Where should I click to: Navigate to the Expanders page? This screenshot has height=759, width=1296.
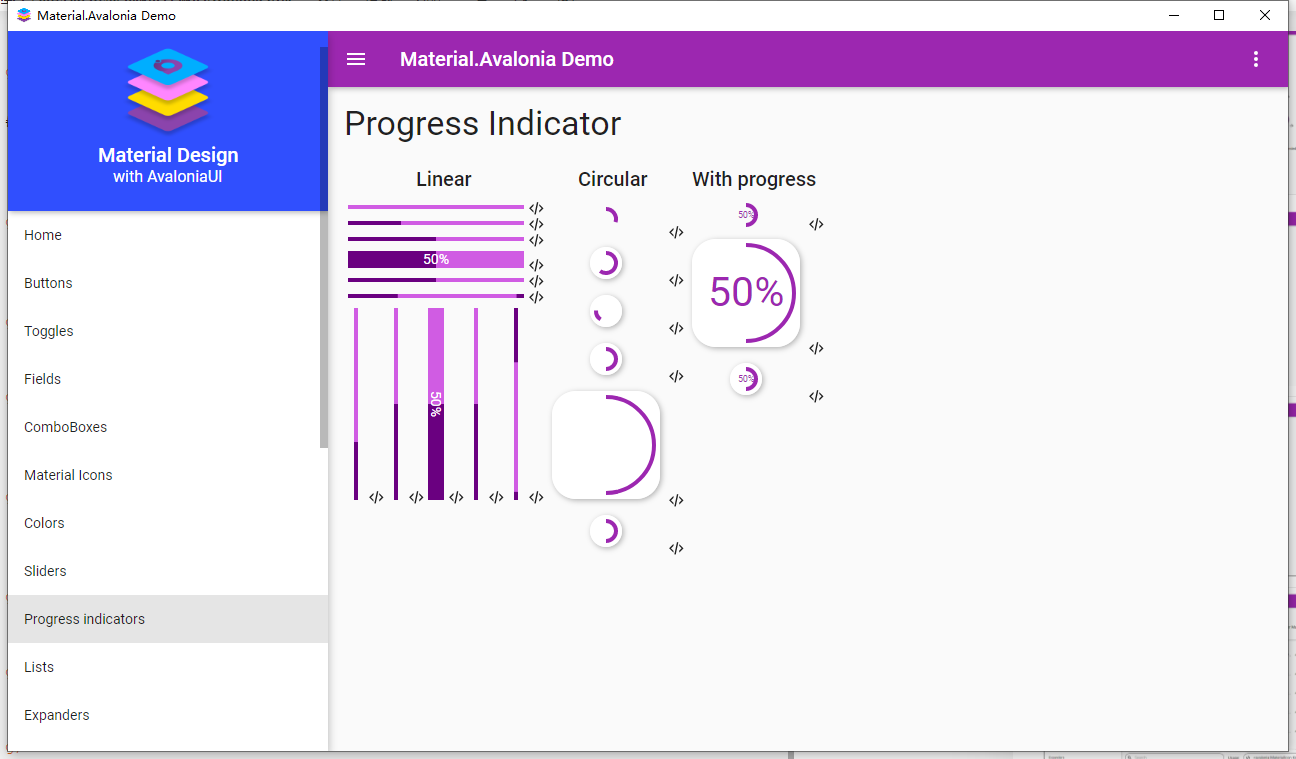[167, 715]
